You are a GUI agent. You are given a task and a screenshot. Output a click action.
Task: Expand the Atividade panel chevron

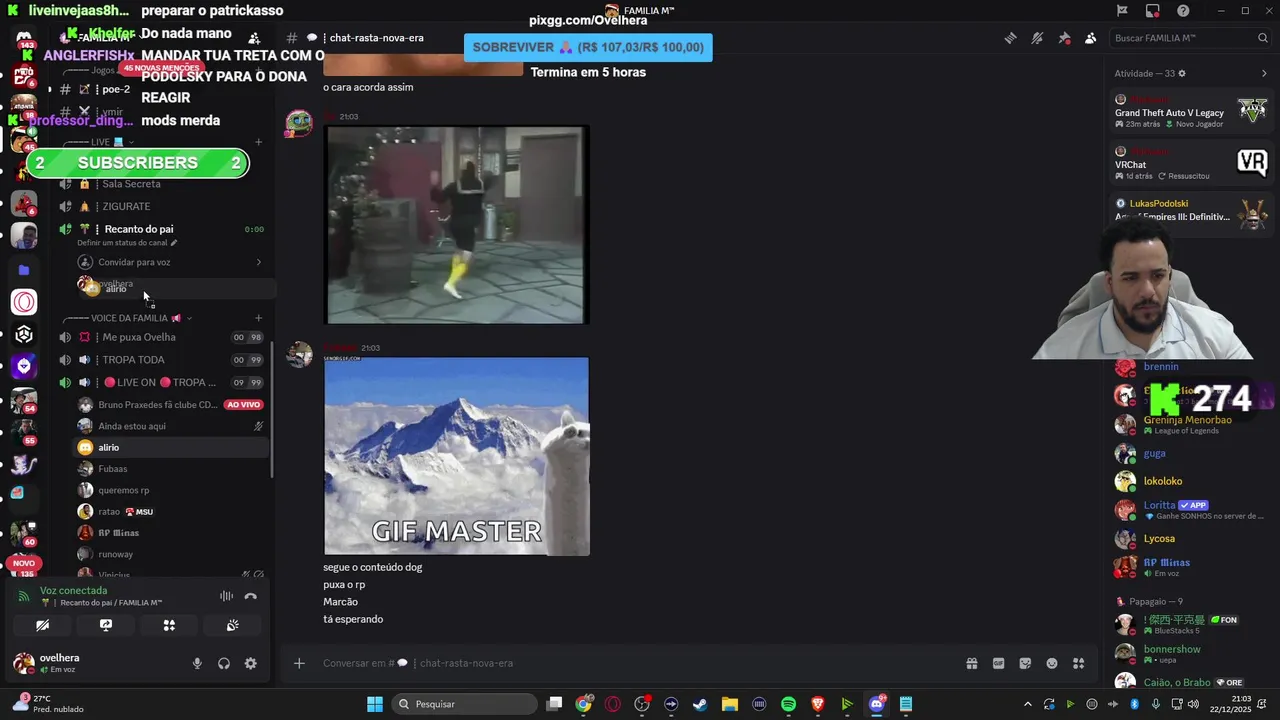[1264, 74]
